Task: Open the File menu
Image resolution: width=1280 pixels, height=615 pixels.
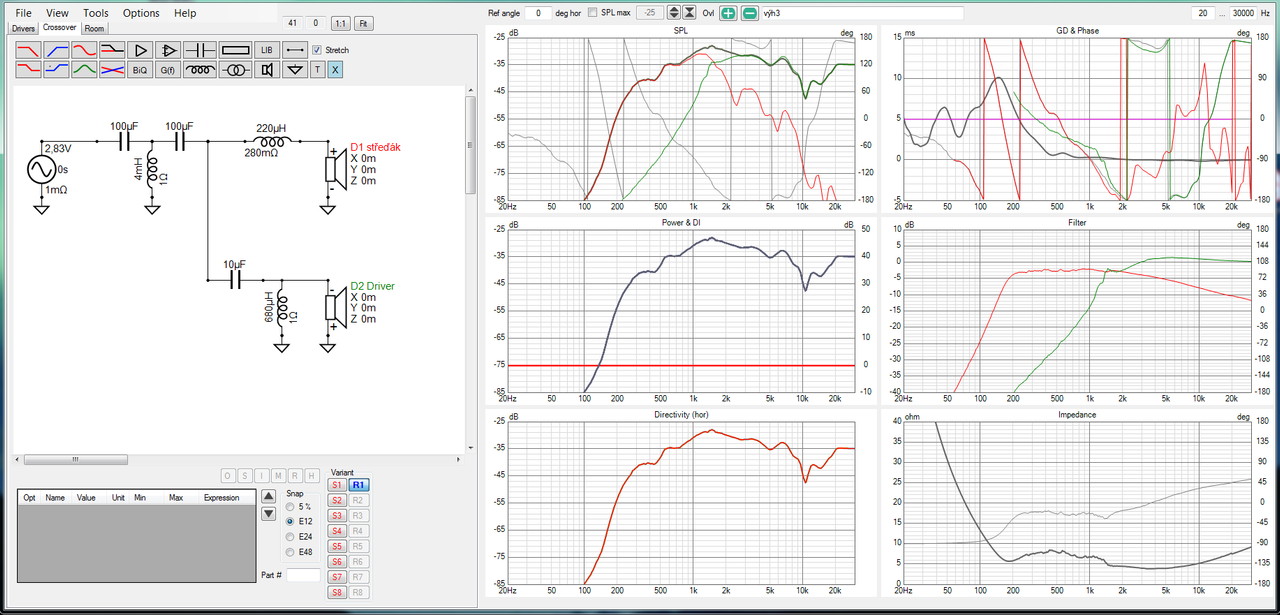Action: 23,13
